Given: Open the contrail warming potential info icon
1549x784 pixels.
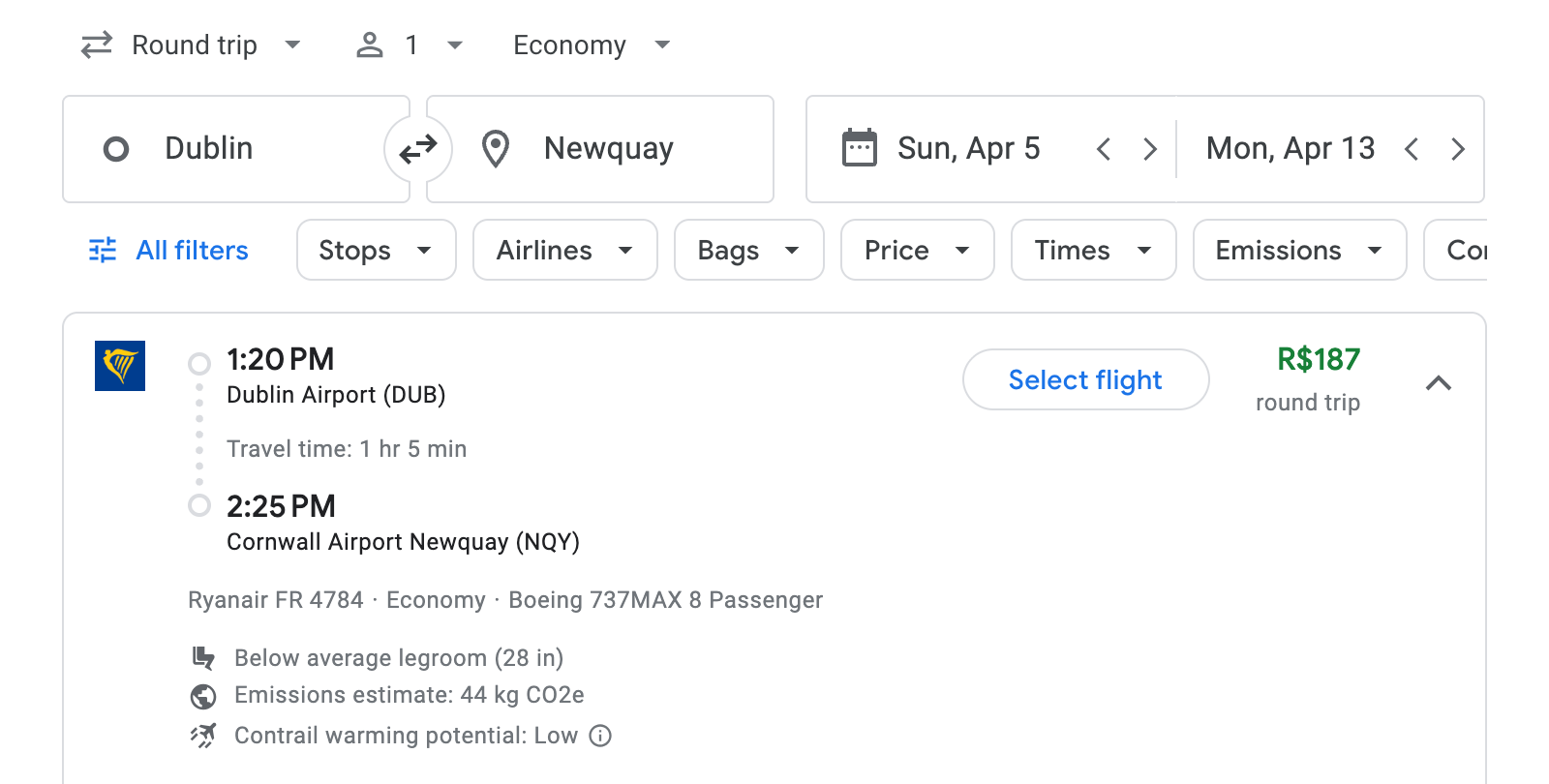Looking at the screenshot, I should coord(600,736).
